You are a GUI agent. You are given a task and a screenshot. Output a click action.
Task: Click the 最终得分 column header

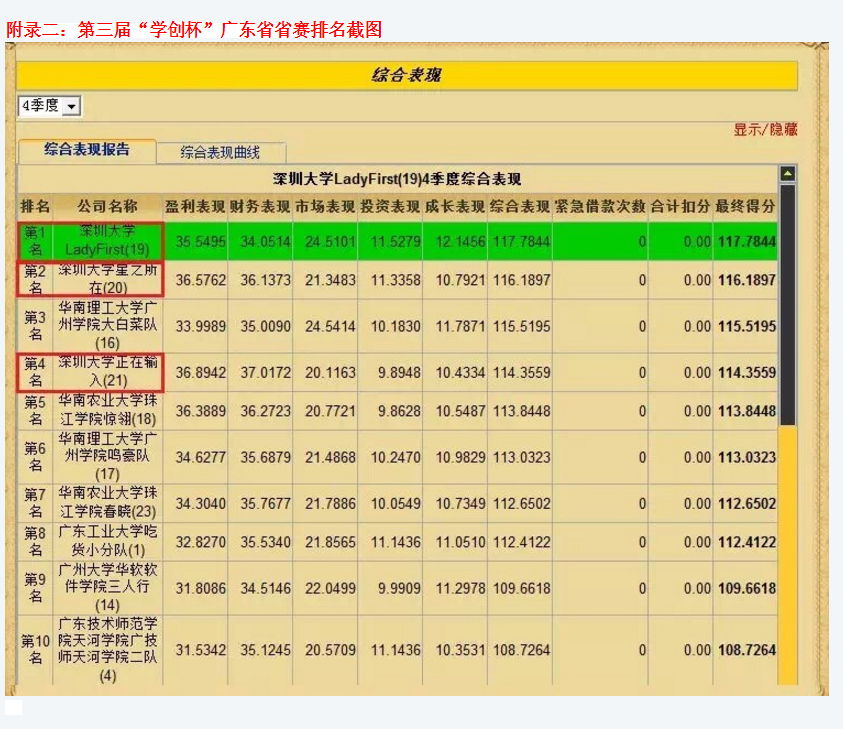[745, 206]
